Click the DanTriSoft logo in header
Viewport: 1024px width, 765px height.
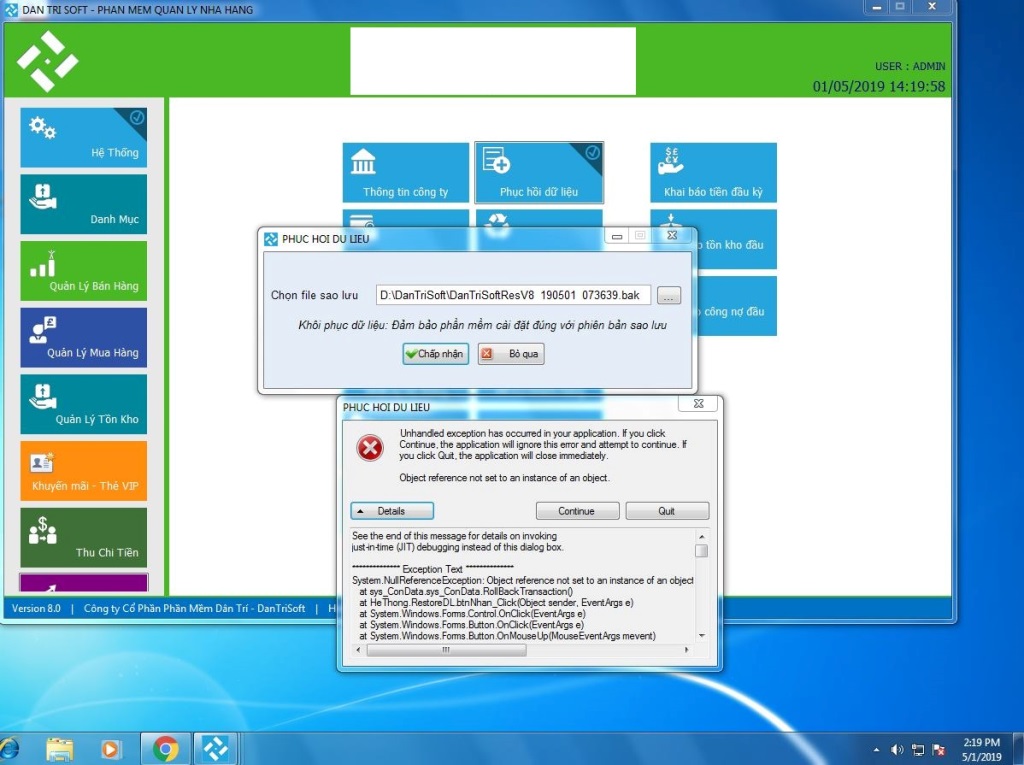48,61
